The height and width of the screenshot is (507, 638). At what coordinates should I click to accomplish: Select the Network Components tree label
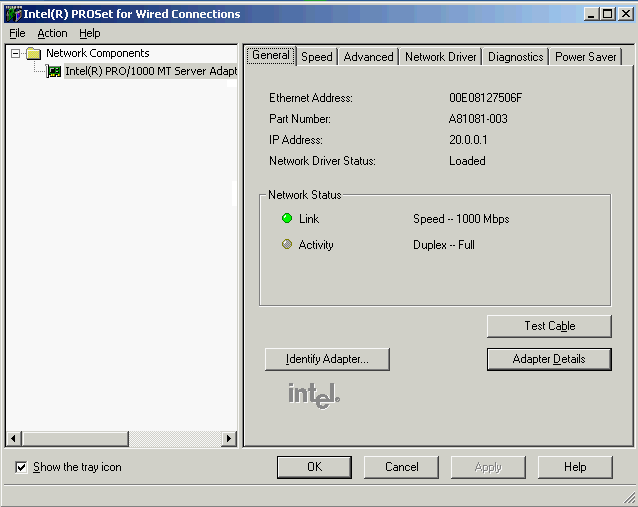[98, 53]
